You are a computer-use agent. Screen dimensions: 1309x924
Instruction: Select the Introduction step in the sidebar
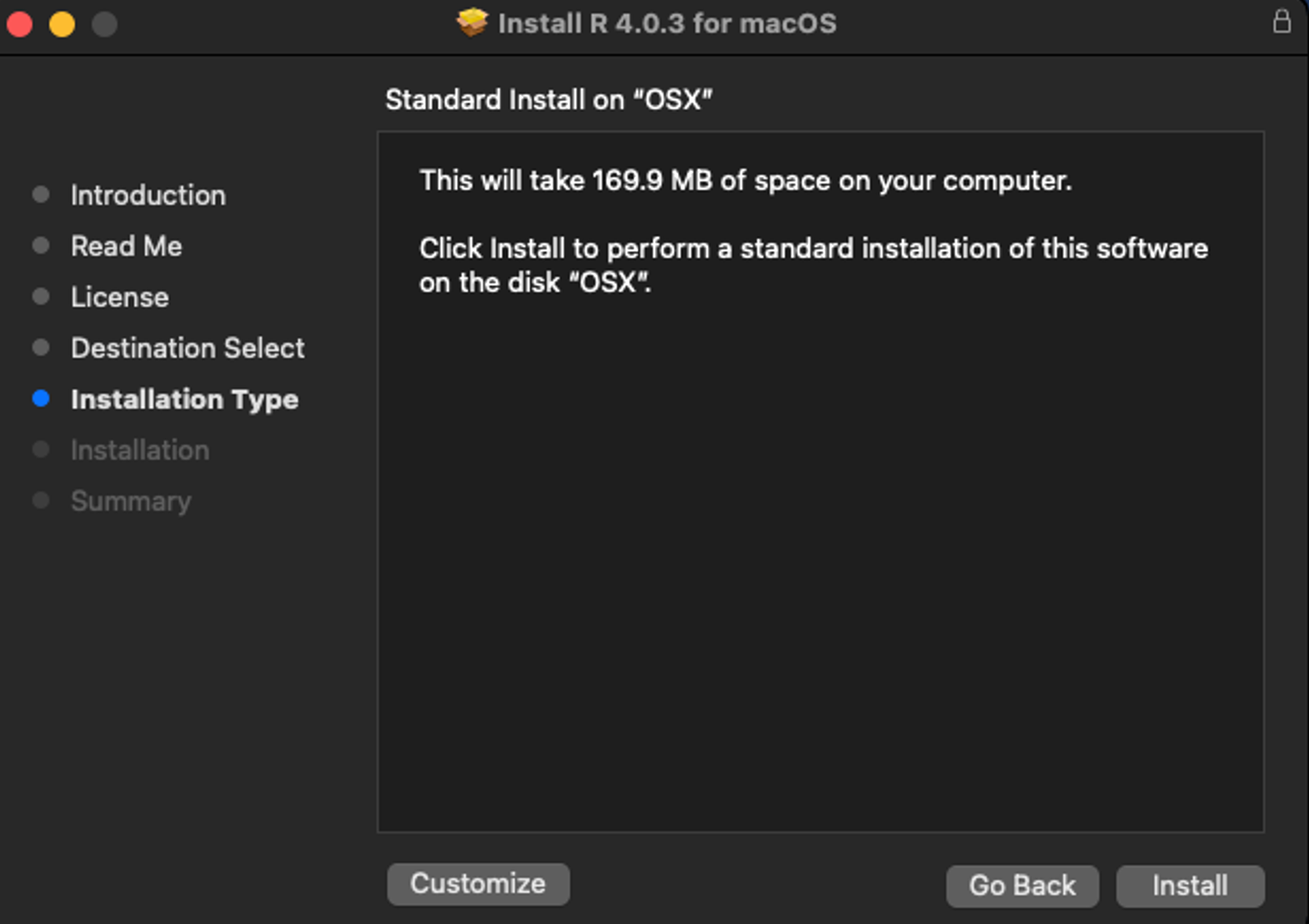click(x=148, y=194)
